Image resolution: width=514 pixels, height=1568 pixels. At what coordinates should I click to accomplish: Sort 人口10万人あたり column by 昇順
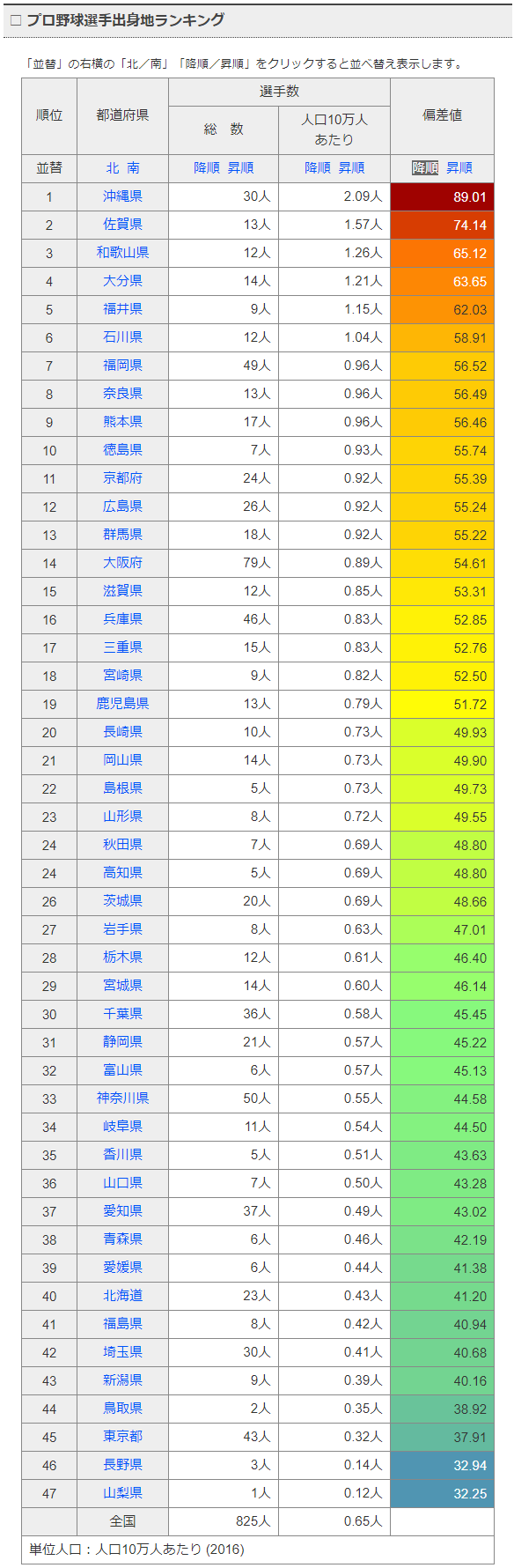[351, 168]
